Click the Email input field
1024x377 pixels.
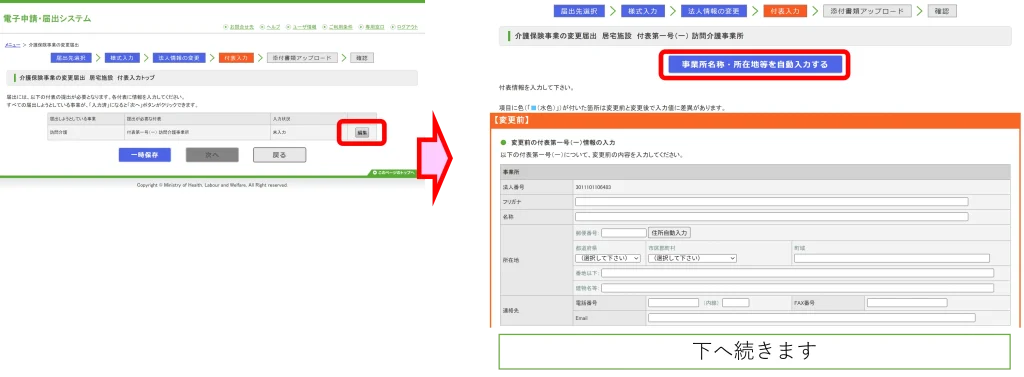tap(812, 318)
